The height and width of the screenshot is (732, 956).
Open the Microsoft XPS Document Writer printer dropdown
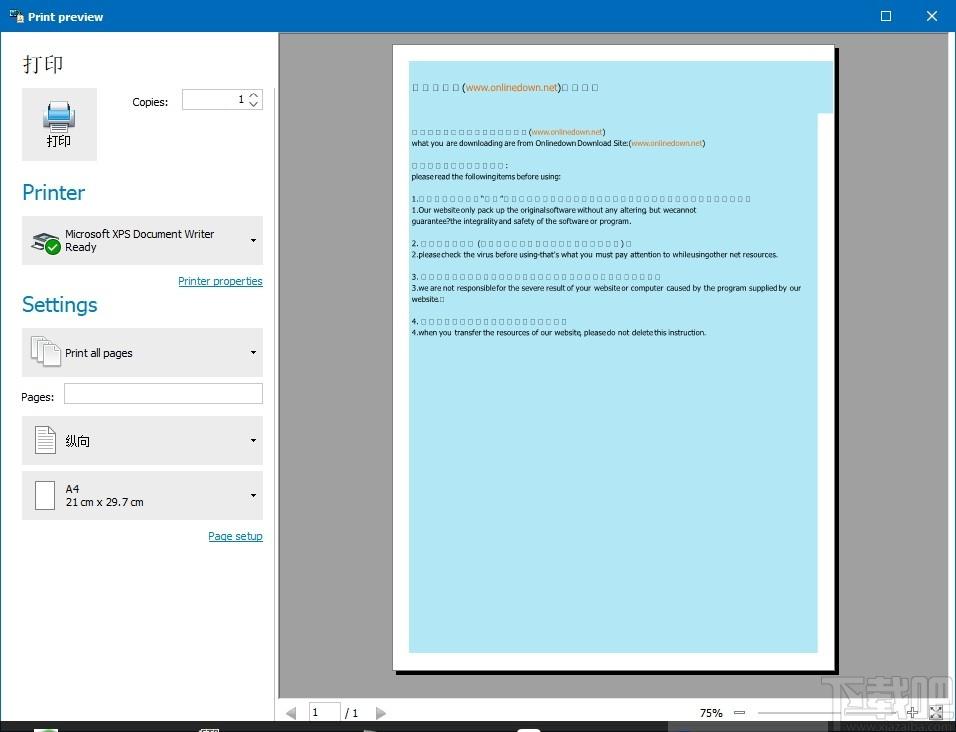point(142,240)
